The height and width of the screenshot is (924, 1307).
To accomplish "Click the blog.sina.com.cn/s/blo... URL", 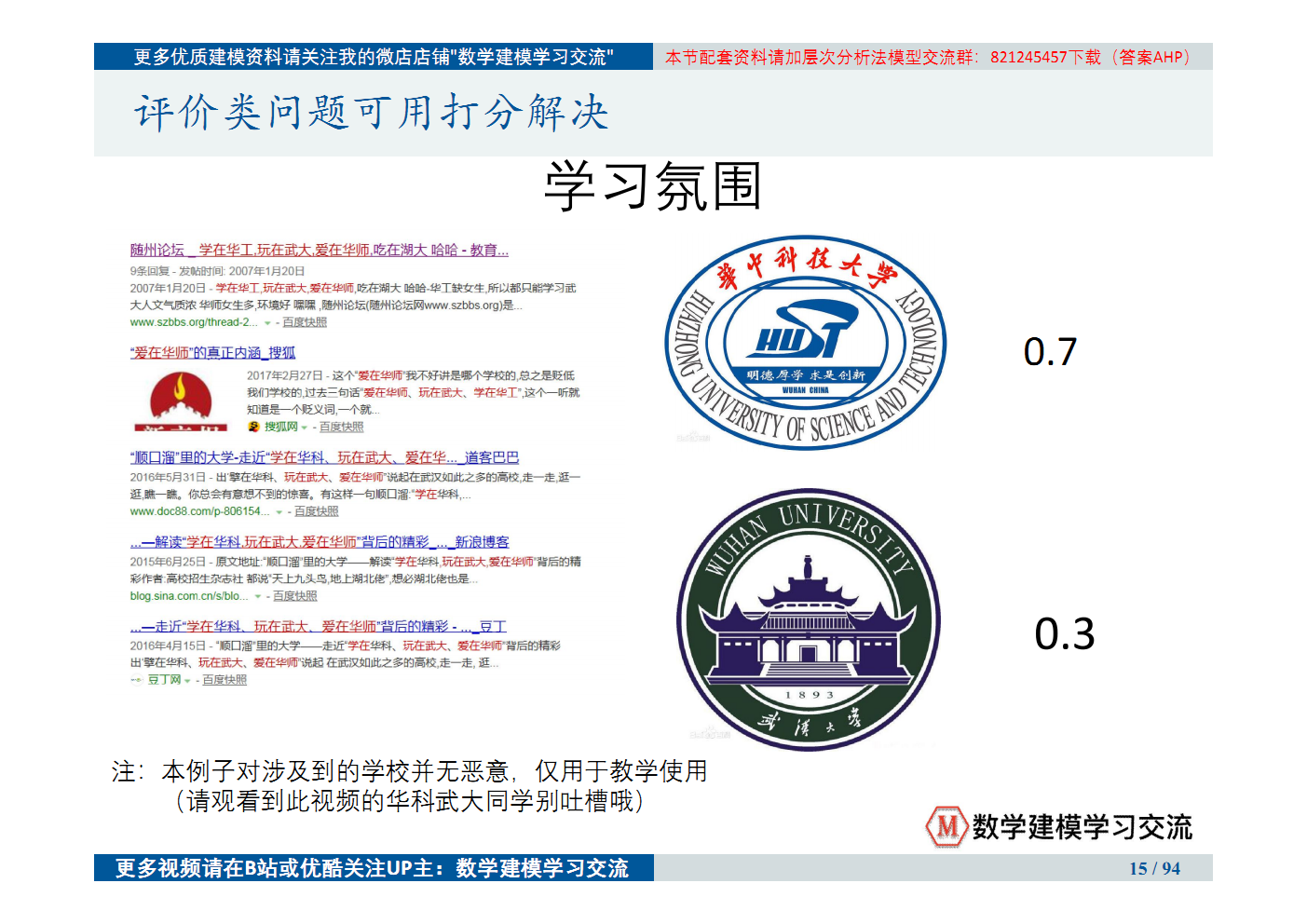I will click(189, 596).
